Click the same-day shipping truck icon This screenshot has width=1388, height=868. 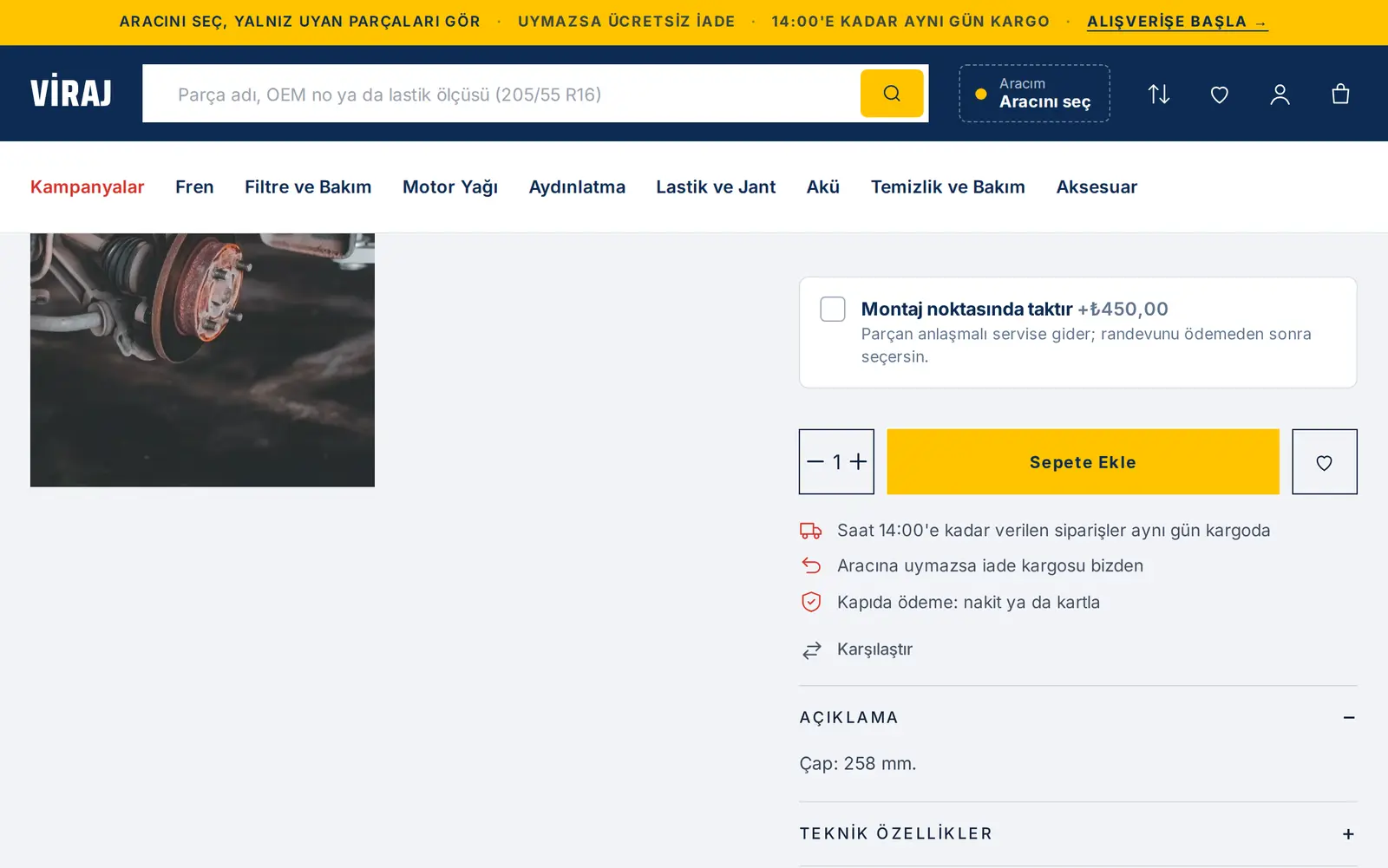point(811,531)
